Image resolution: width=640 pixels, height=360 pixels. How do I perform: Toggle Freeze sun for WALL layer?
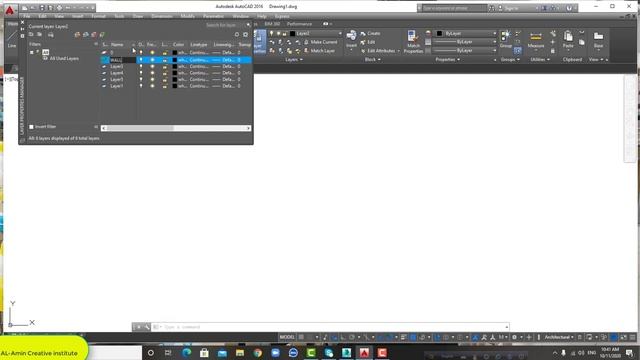tap(152, 60)
